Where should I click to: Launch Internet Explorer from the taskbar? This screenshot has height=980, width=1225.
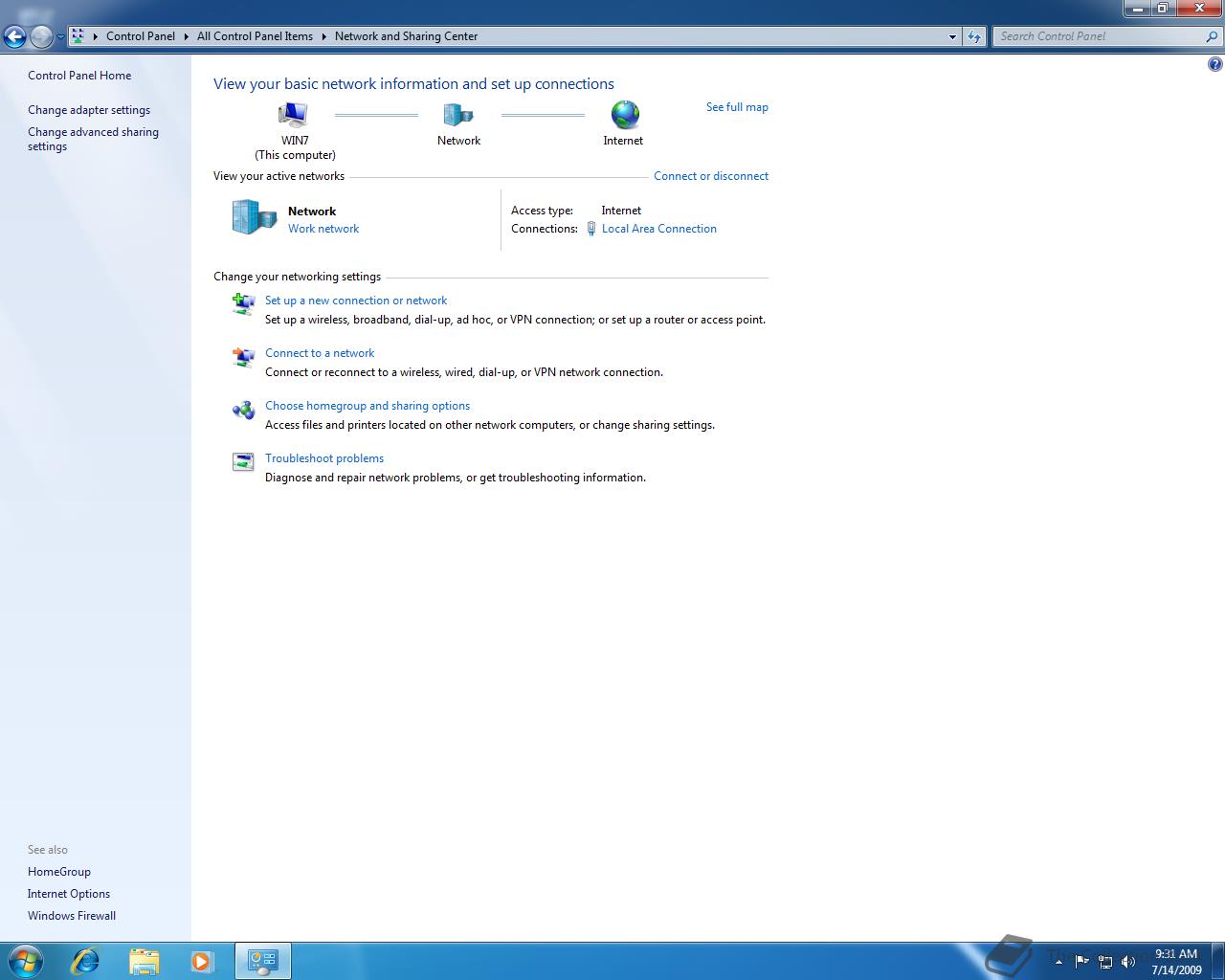[x=86, y=960]
